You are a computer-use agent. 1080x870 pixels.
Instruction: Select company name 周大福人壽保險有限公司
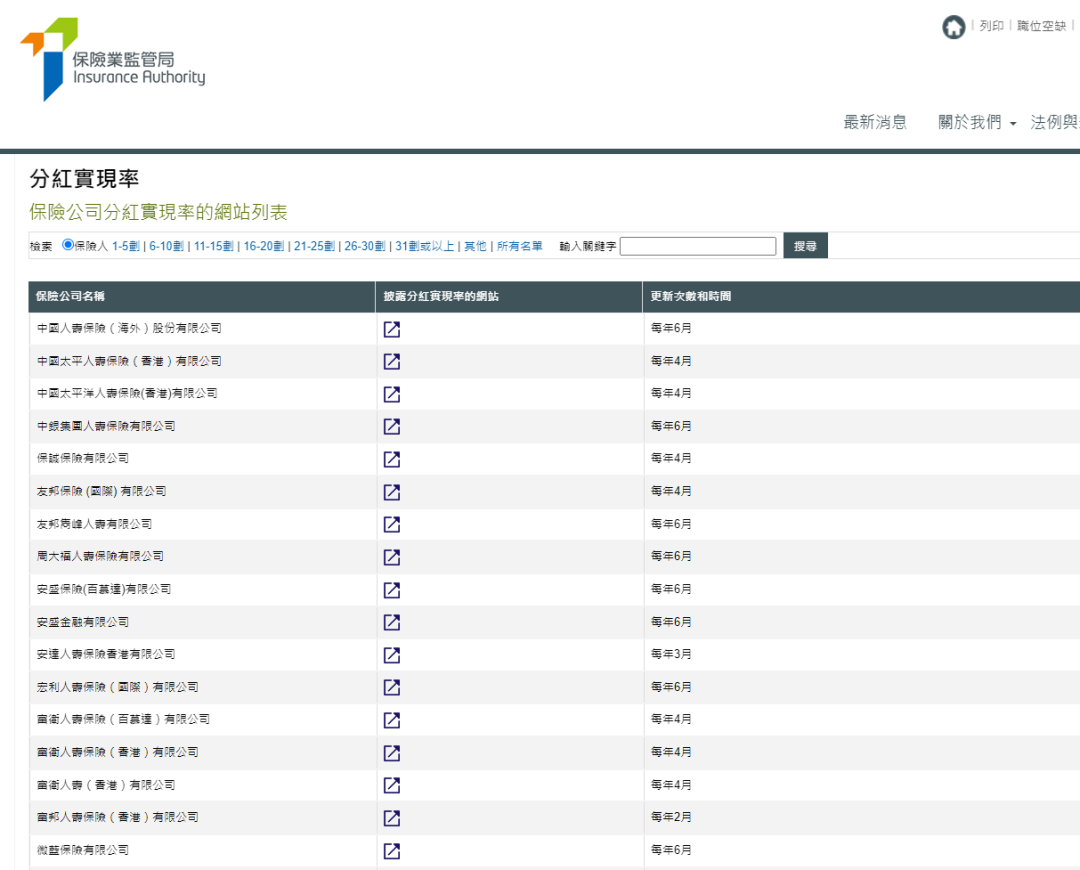coord(101,556)
